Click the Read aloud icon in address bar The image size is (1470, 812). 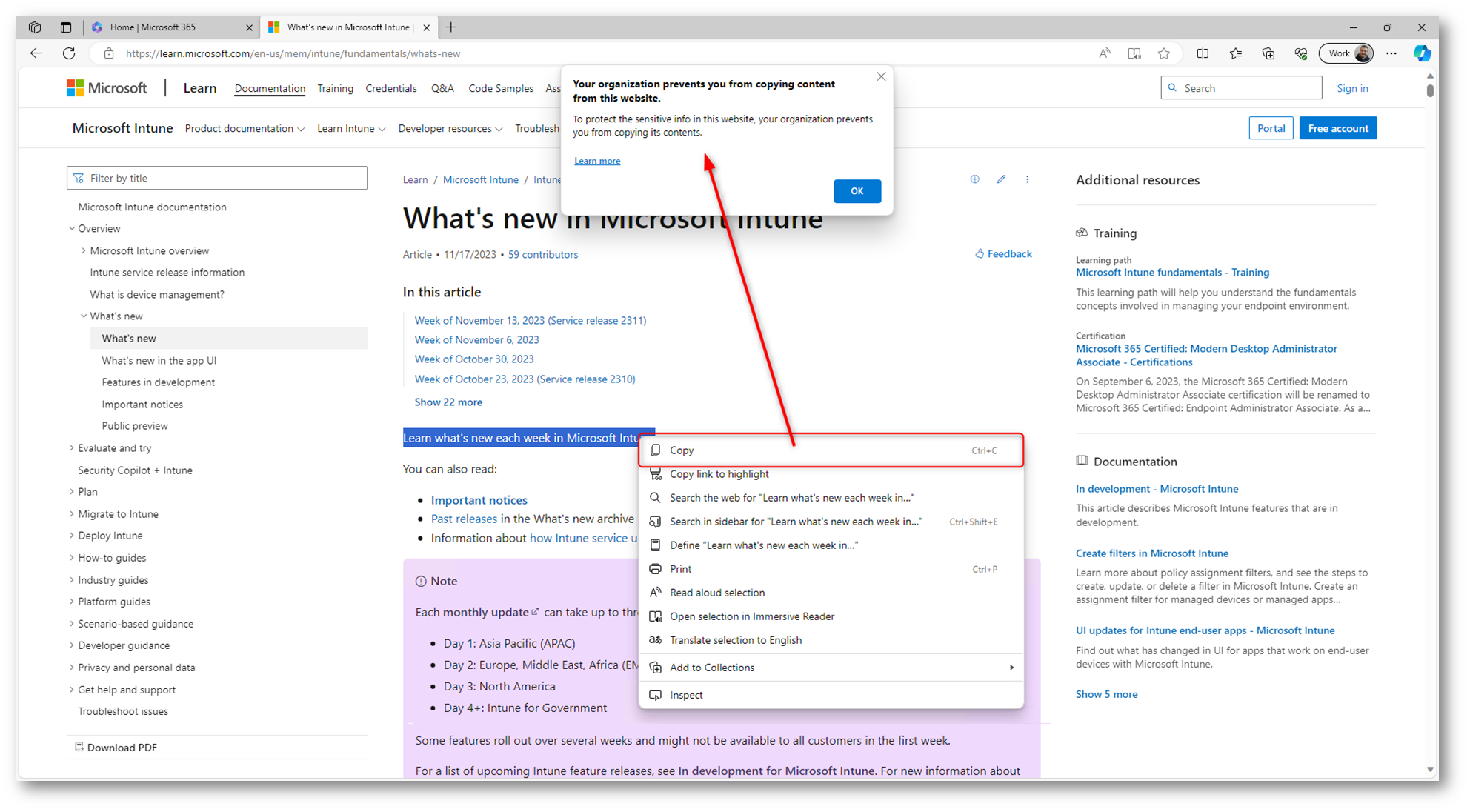[x=1104, y=53]
